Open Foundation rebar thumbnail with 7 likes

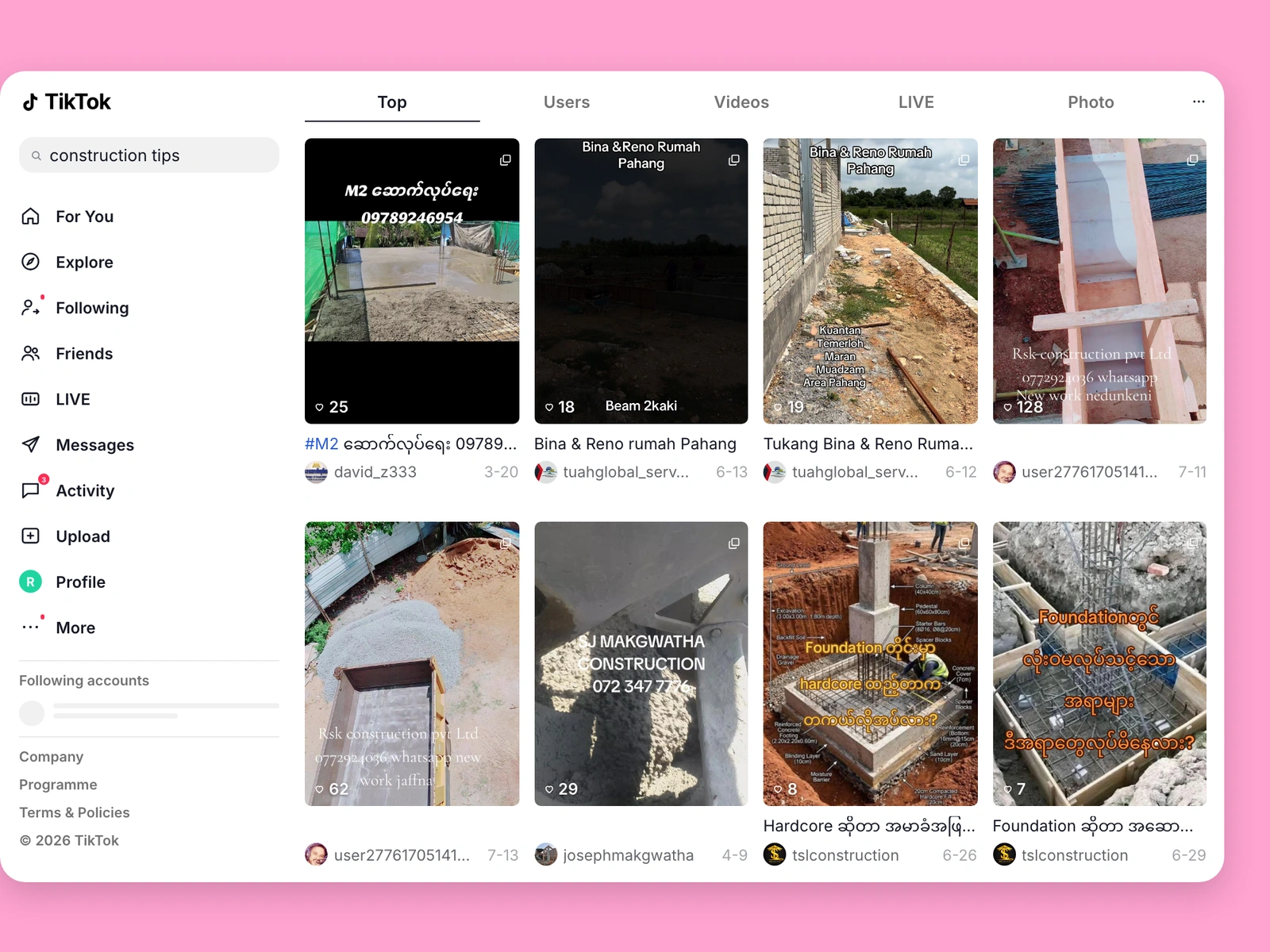1099,663
